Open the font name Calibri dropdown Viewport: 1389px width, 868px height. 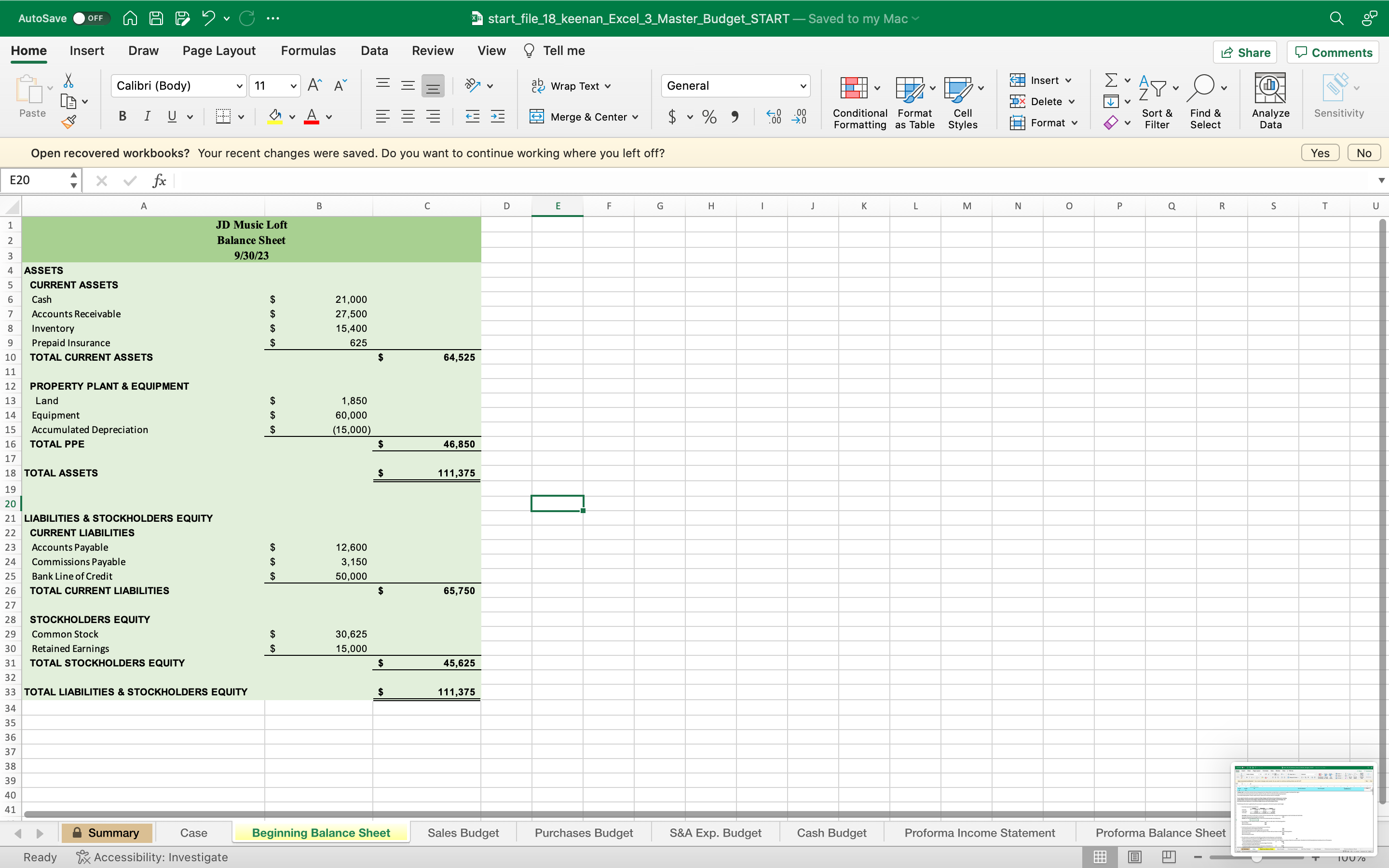[x=239, y=86]
